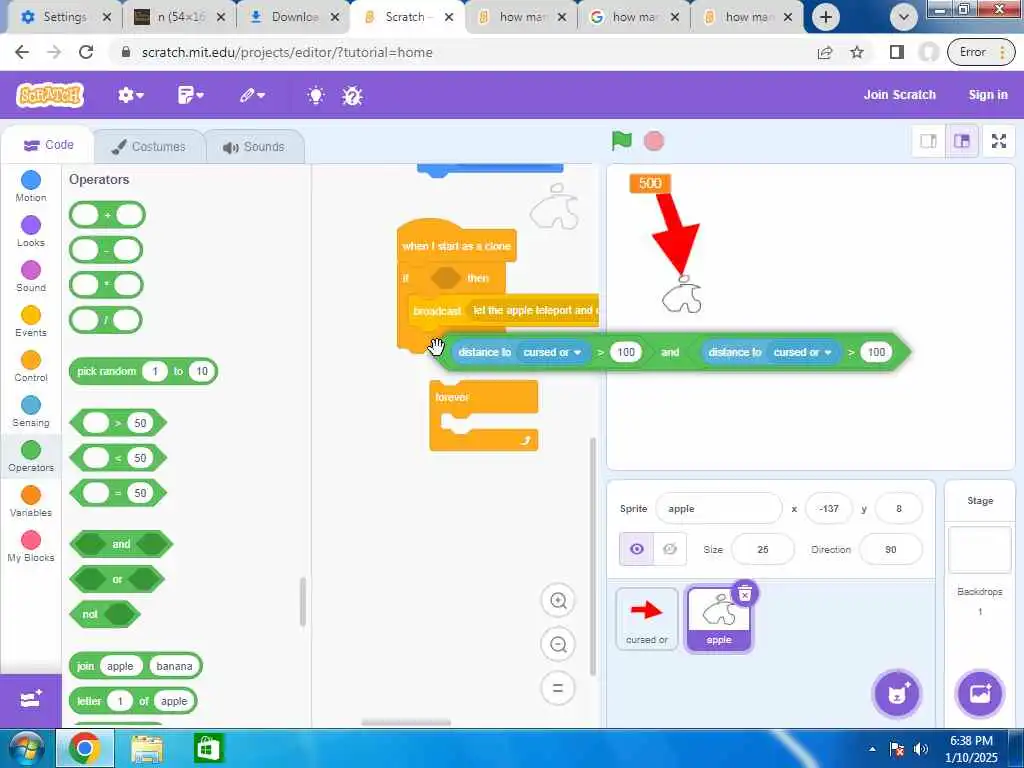Select the Sensing block category
The height and width of the screenshot is (768, 1024).
point(31,411)
